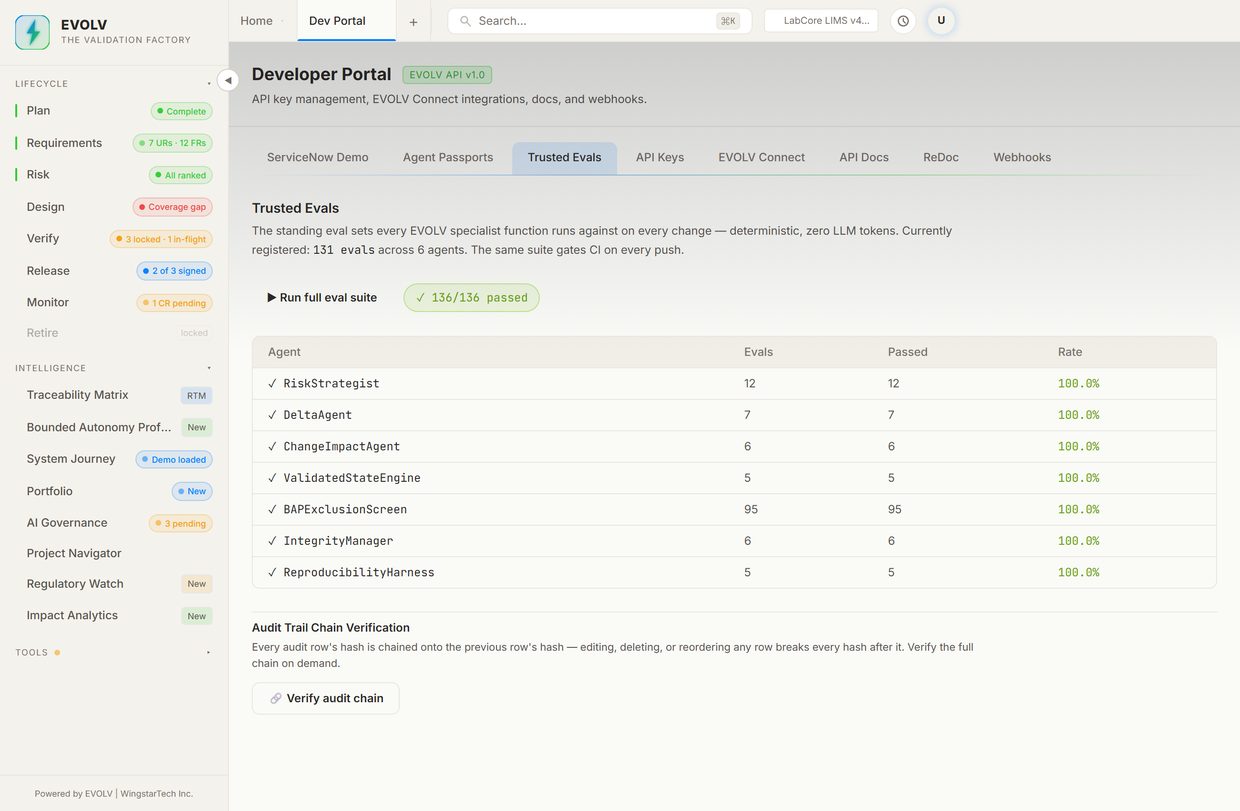Viewport: 1240px width, 811px height.
Task: Switch to the API Keys tab
Action: [x=660, y=158]
